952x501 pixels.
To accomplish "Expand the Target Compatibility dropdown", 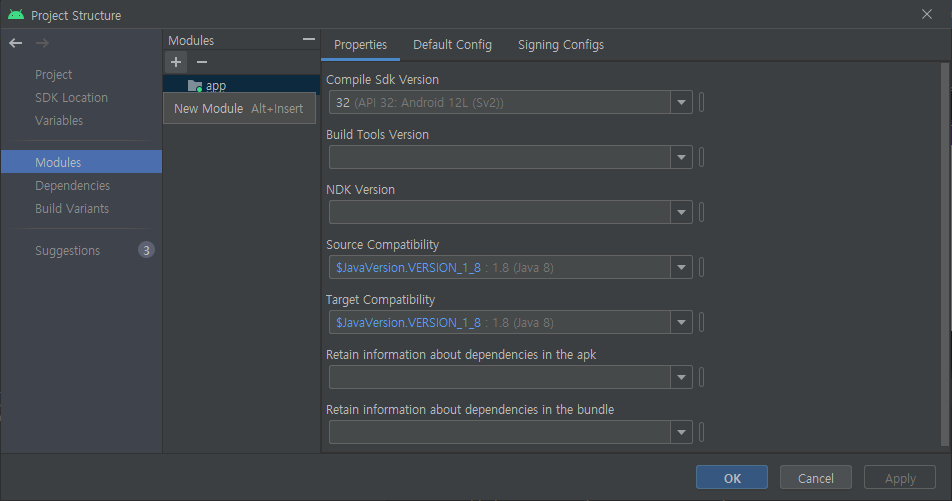I will [x=681, y=322].
